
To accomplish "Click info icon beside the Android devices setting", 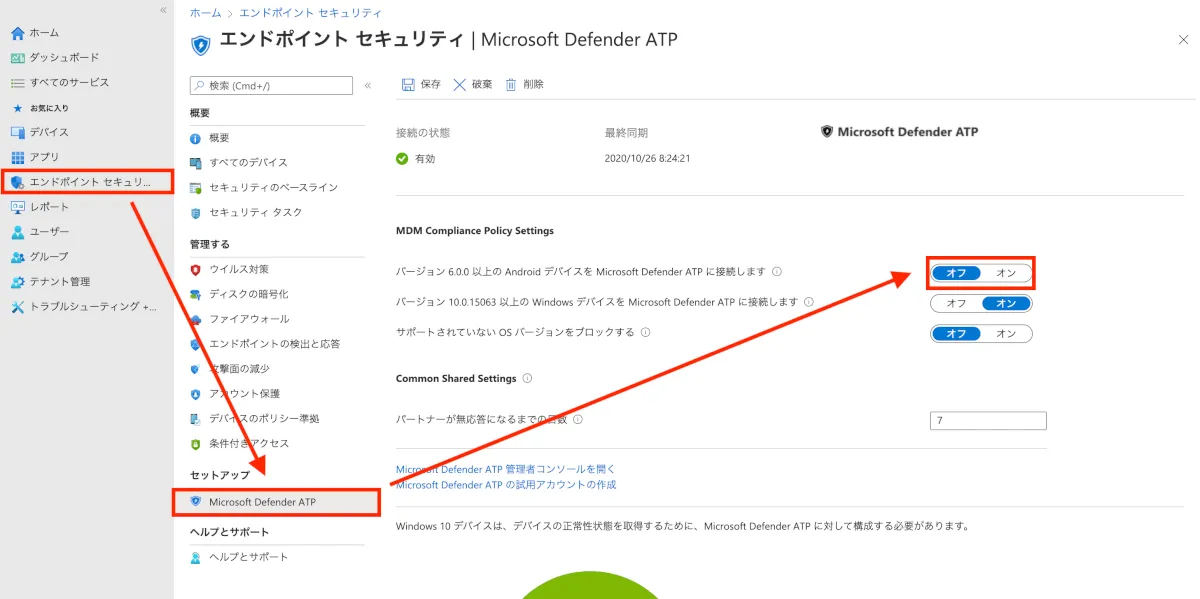I will click(777, 272).
